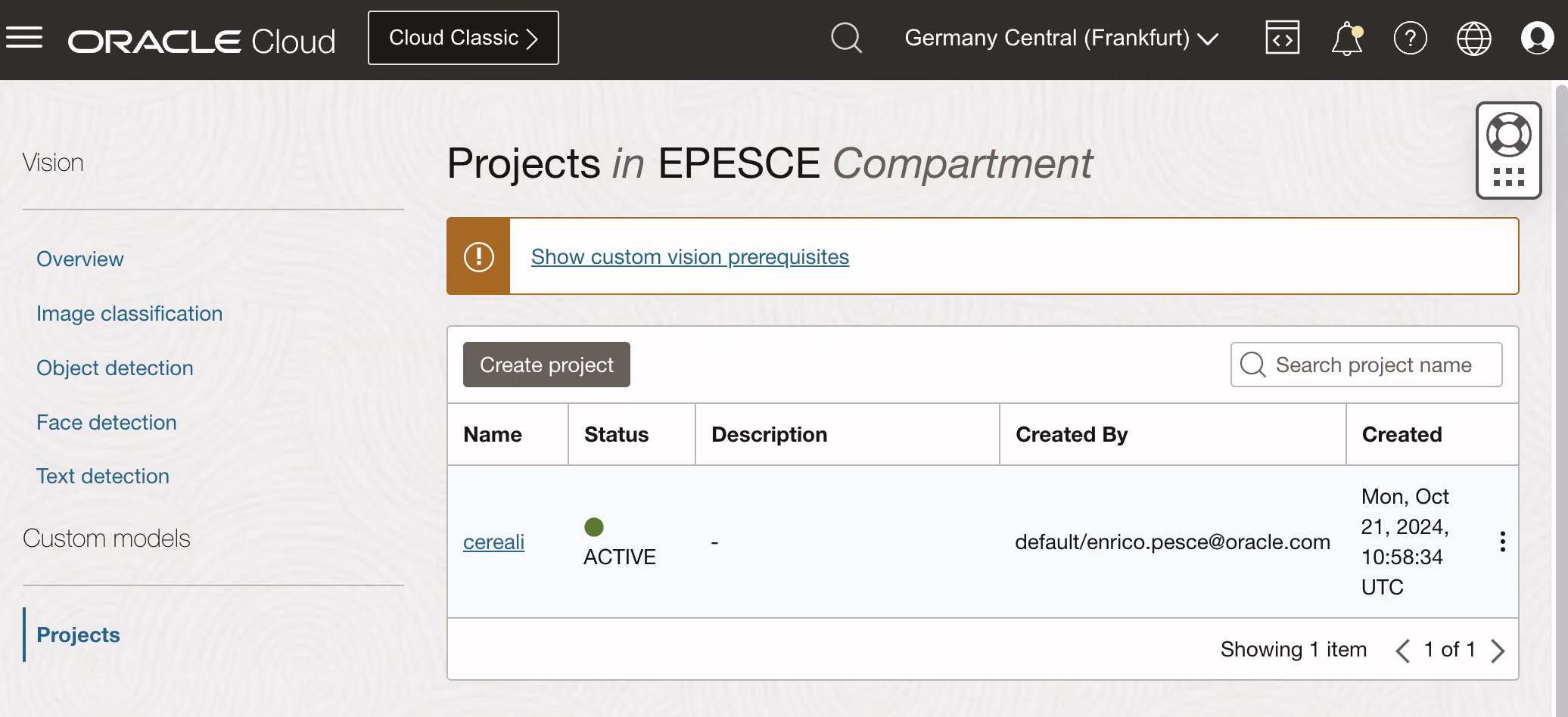Go to next page of projects
Viewport: 1568px width, 717px height.
click(1498, 650)
